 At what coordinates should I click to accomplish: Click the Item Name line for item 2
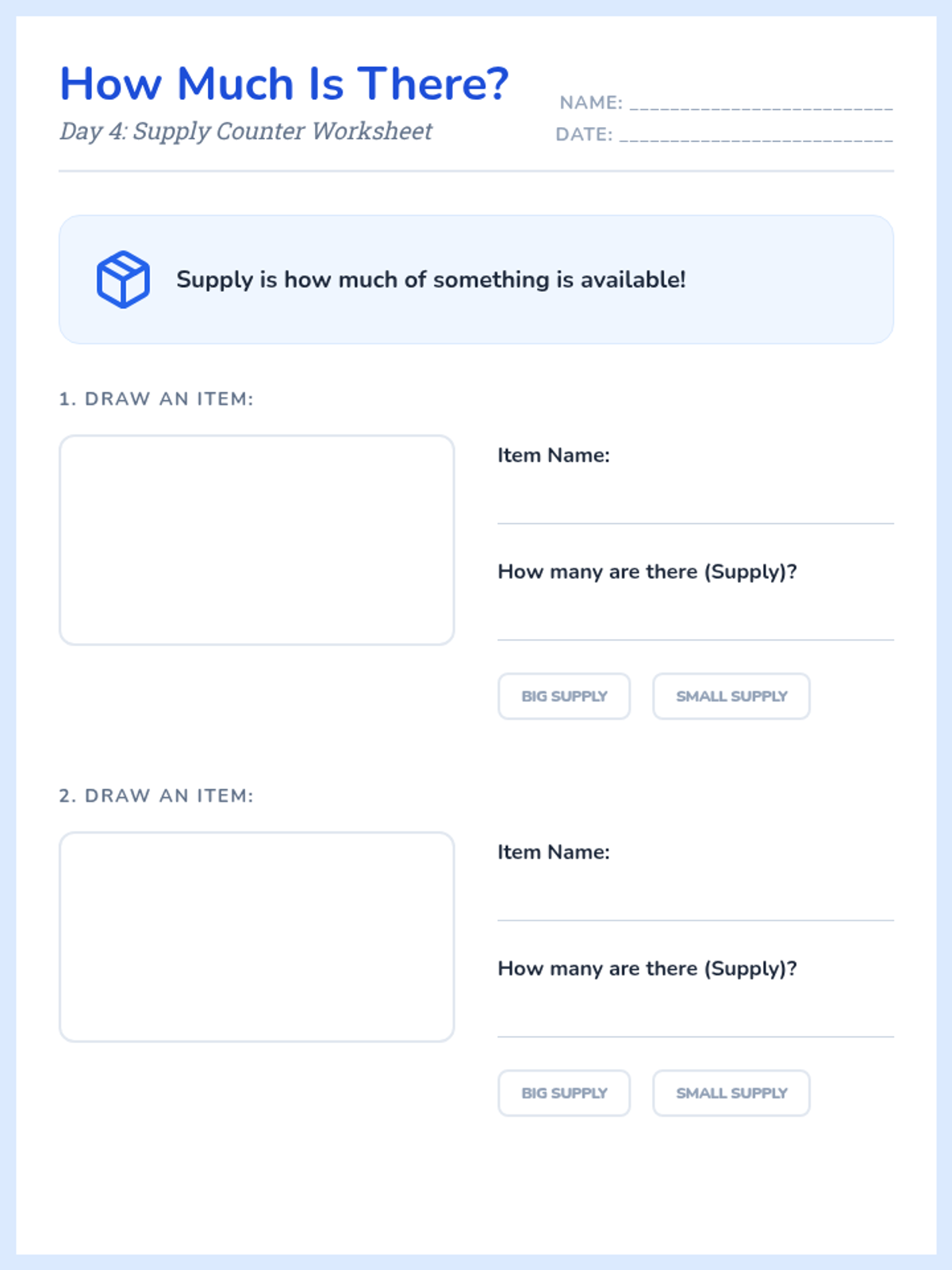(x=695, y=905)
